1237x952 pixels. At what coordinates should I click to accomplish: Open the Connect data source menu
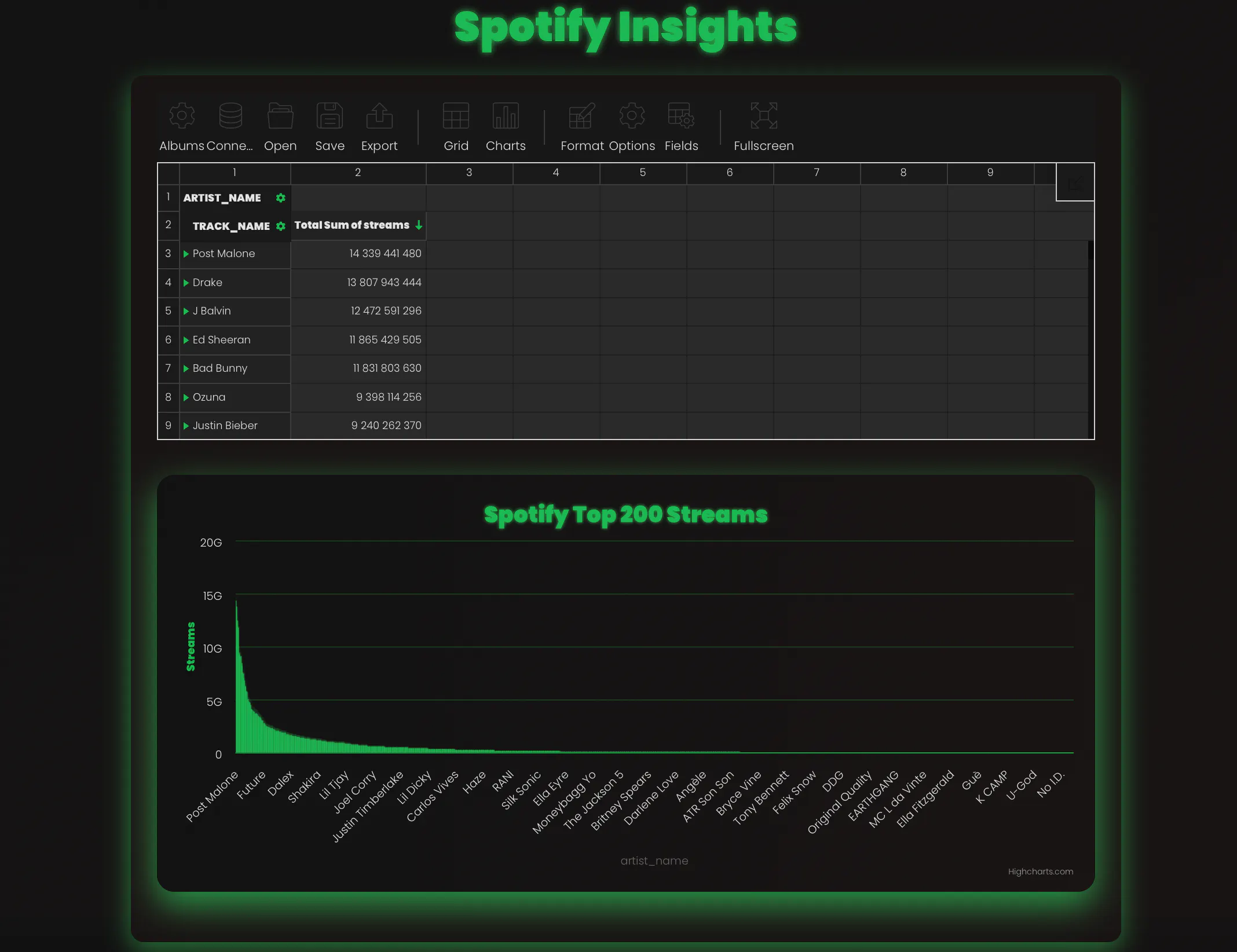click(x=230, y=127)
